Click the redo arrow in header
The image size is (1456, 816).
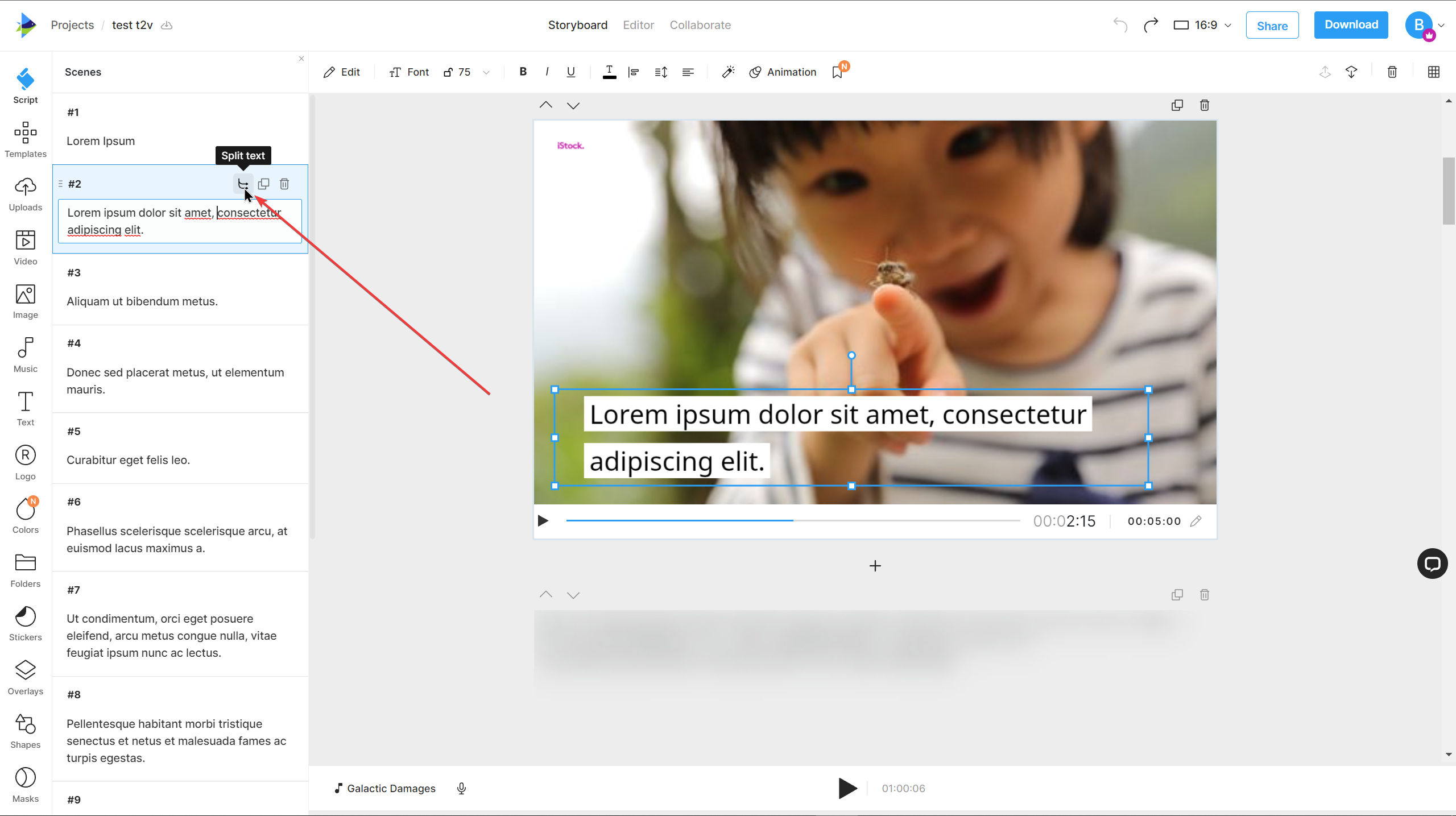[1151, 25]
